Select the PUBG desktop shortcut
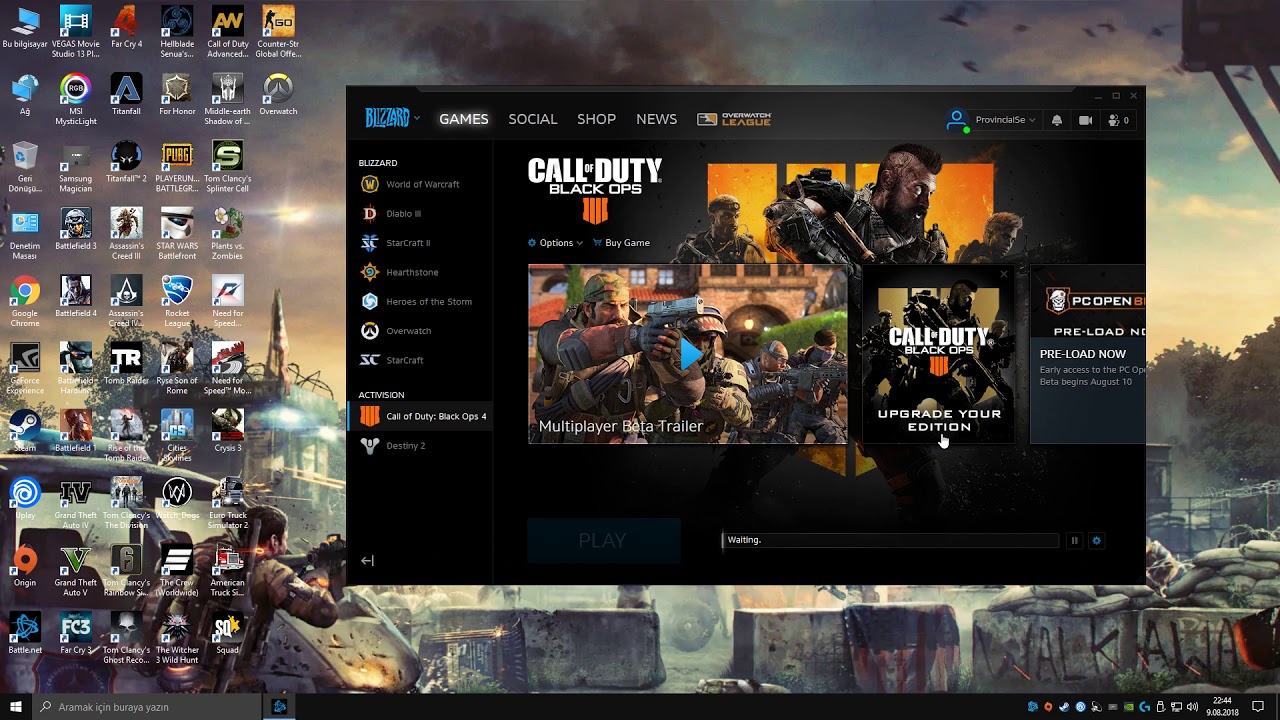Viewport: 1280px width, 720px height. [177, 167]
